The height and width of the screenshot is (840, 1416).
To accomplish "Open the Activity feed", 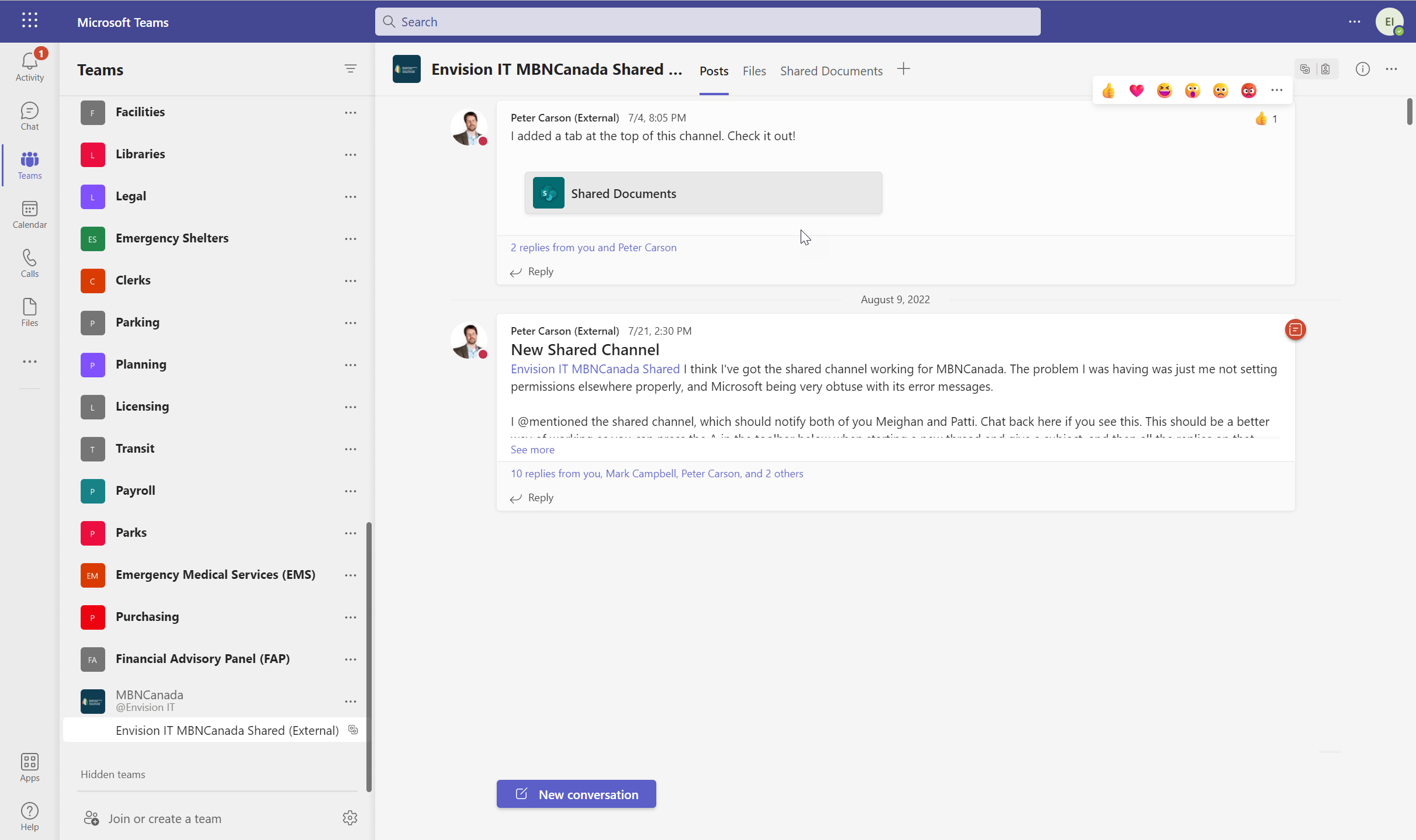I will [30, 66].
